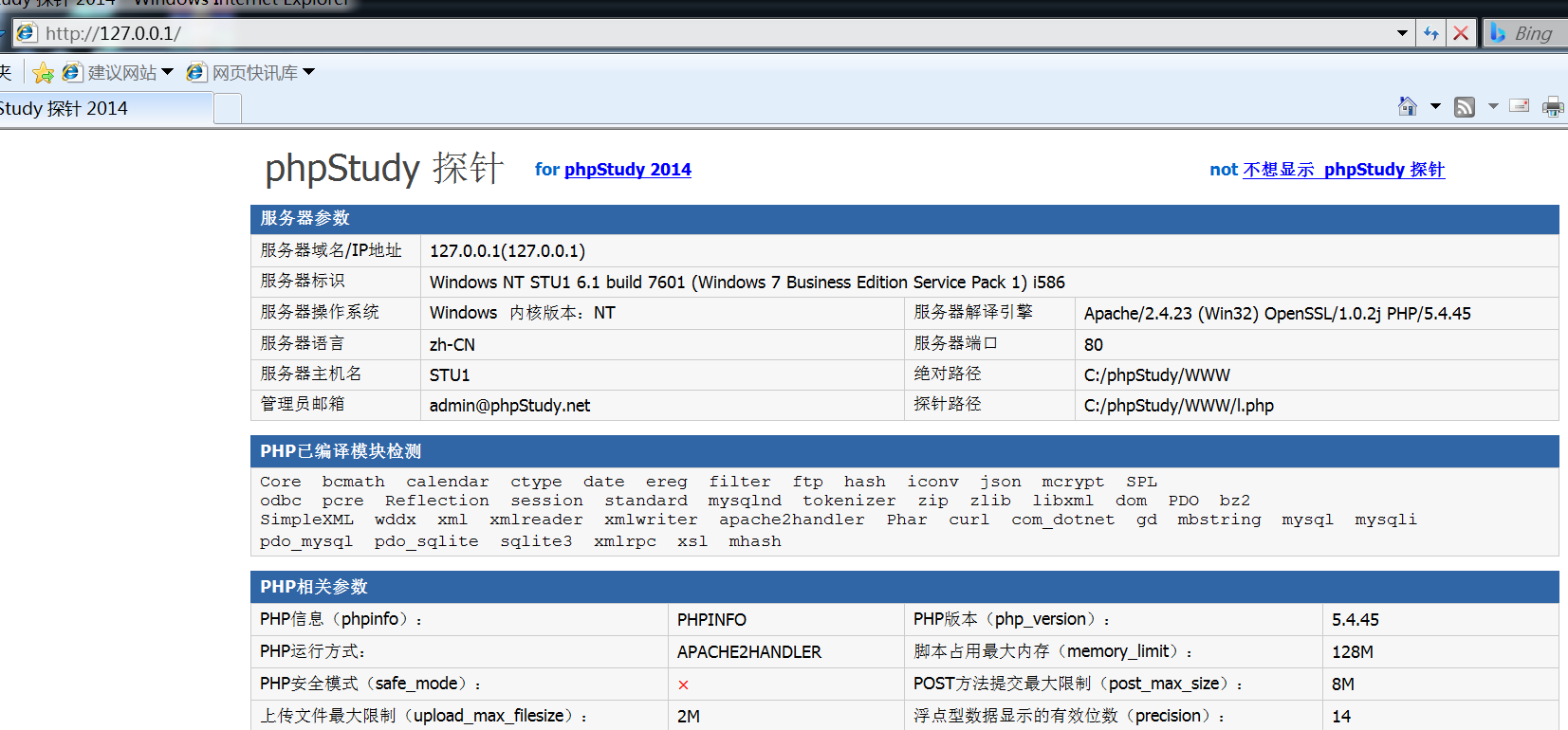Click the Bing logo in the search box
This screenshot has height=730, width=1568.
click(x=1499, y=33)
